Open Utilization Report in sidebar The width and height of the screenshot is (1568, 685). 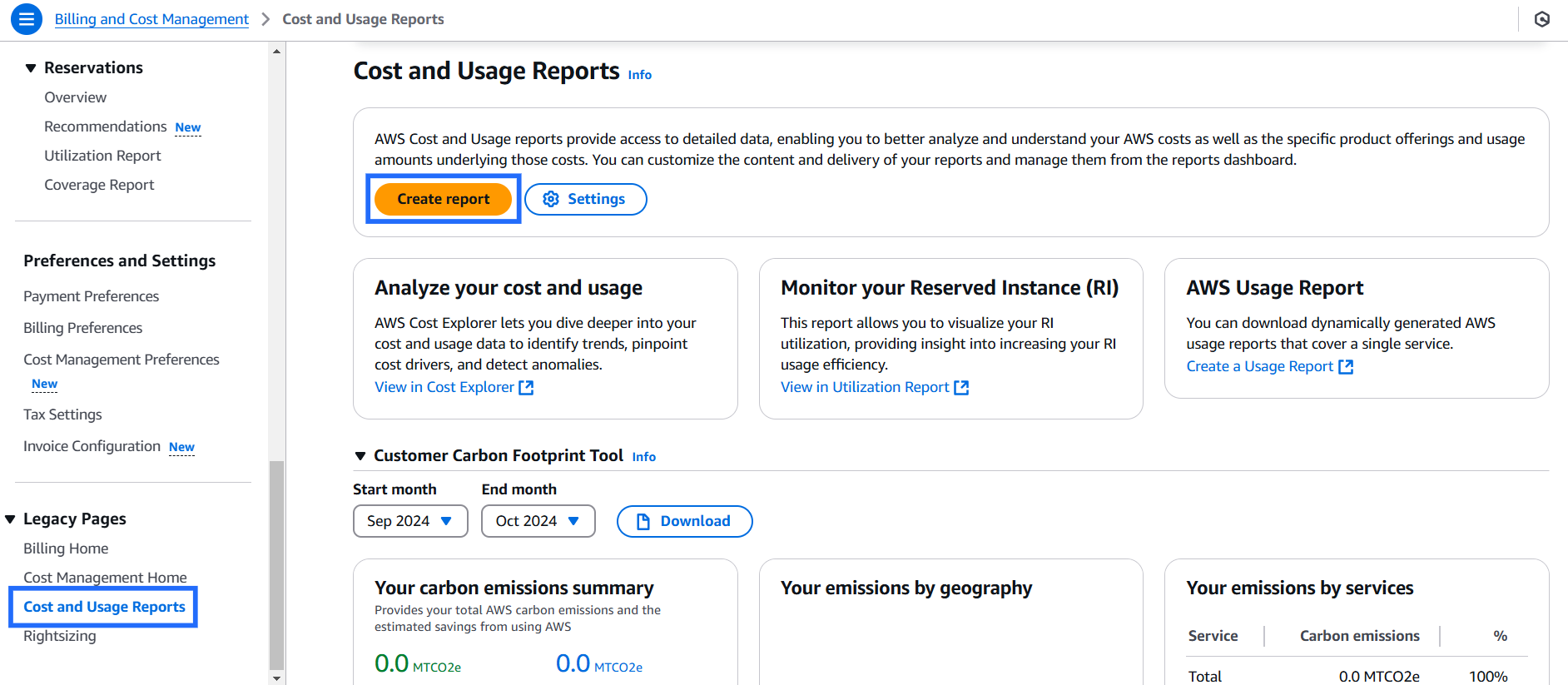pos(102,156)
